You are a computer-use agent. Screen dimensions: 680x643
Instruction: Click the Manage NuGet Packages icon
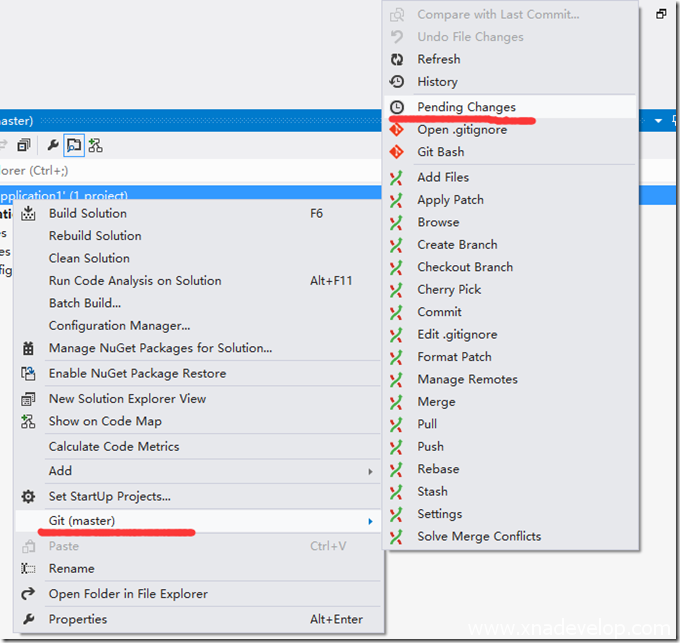(x=29, y=348)
